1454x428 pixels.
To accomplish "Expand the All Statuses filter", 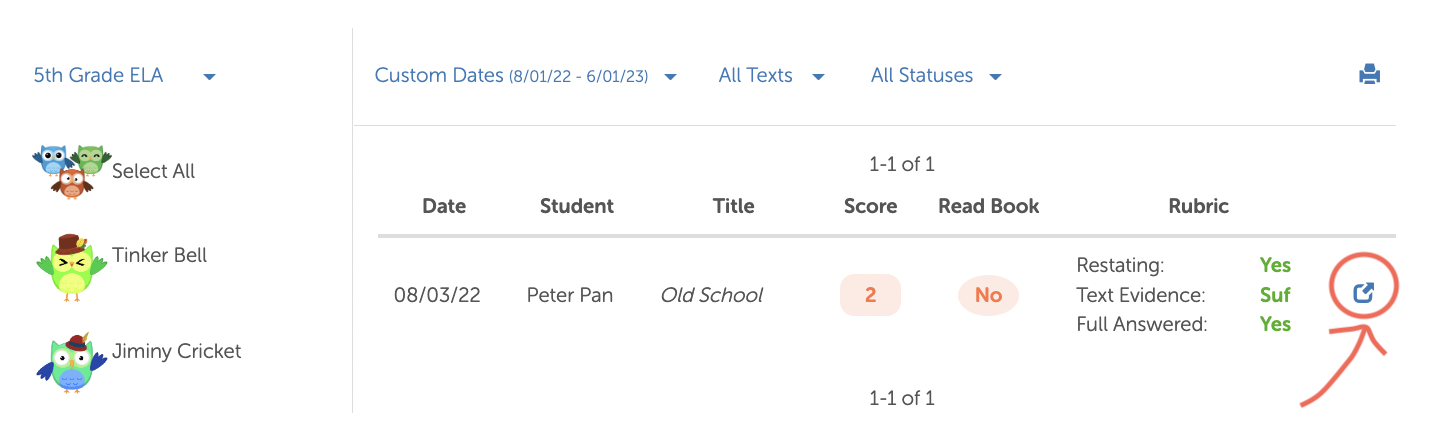I will click(x=936, y=76).
